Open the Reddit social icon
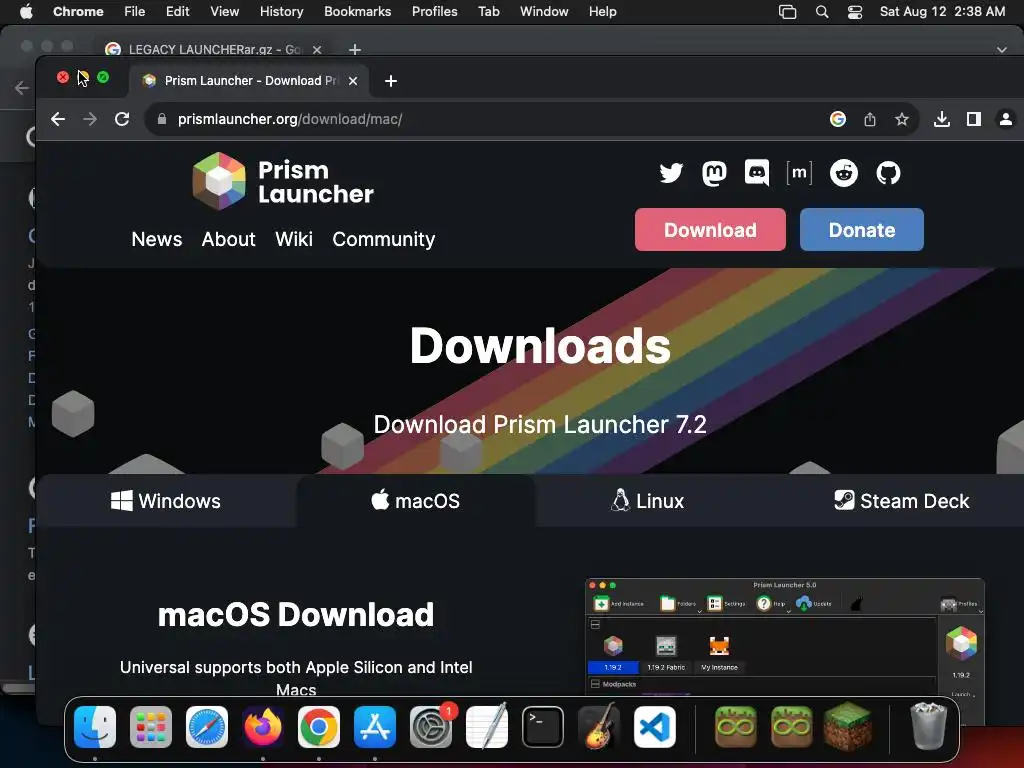The width and height of the screenshot is (1024, 768). pyautogui.click(x=844, y=173)
